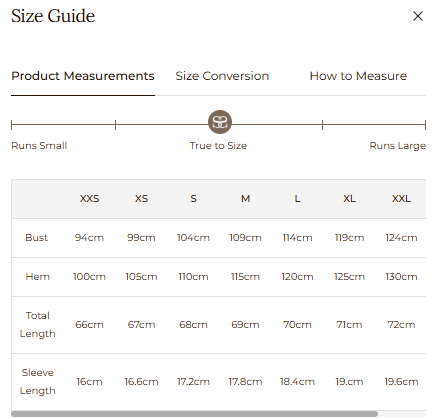Click the 94cm bust value

[89, 238]
